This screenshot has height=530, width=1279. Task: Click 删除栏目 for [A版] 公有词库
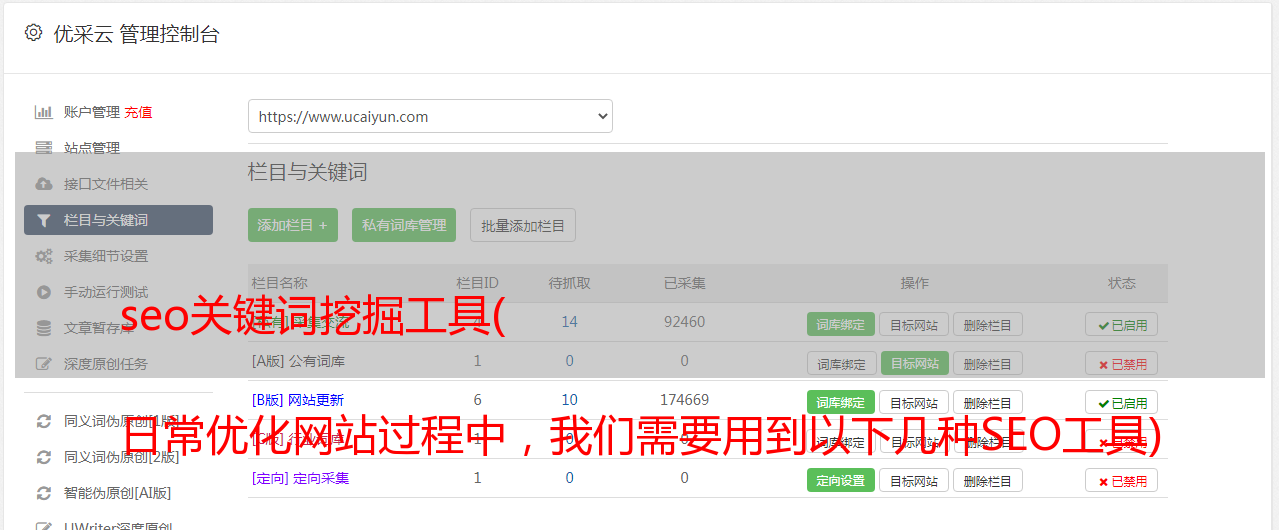987,363
